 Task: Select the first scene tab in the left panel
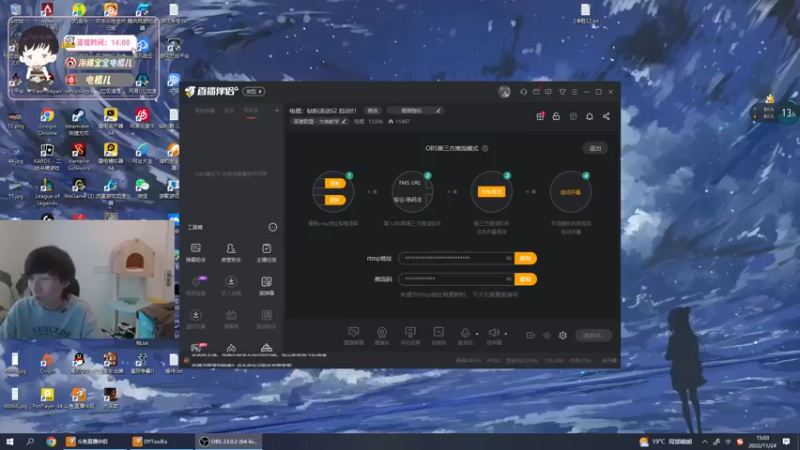(x=205, y=111)
